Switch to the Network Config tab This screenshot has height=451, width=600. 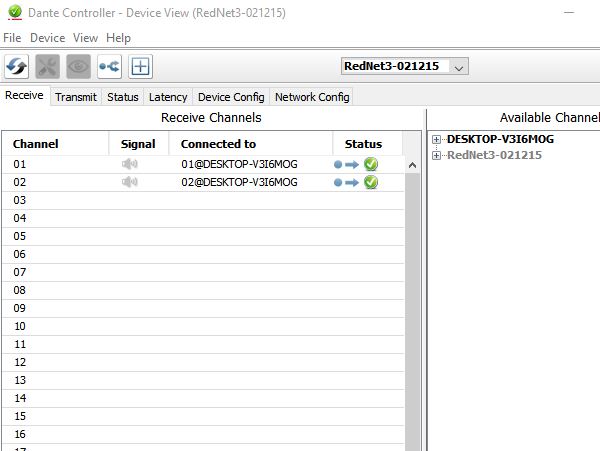point(312,97)
